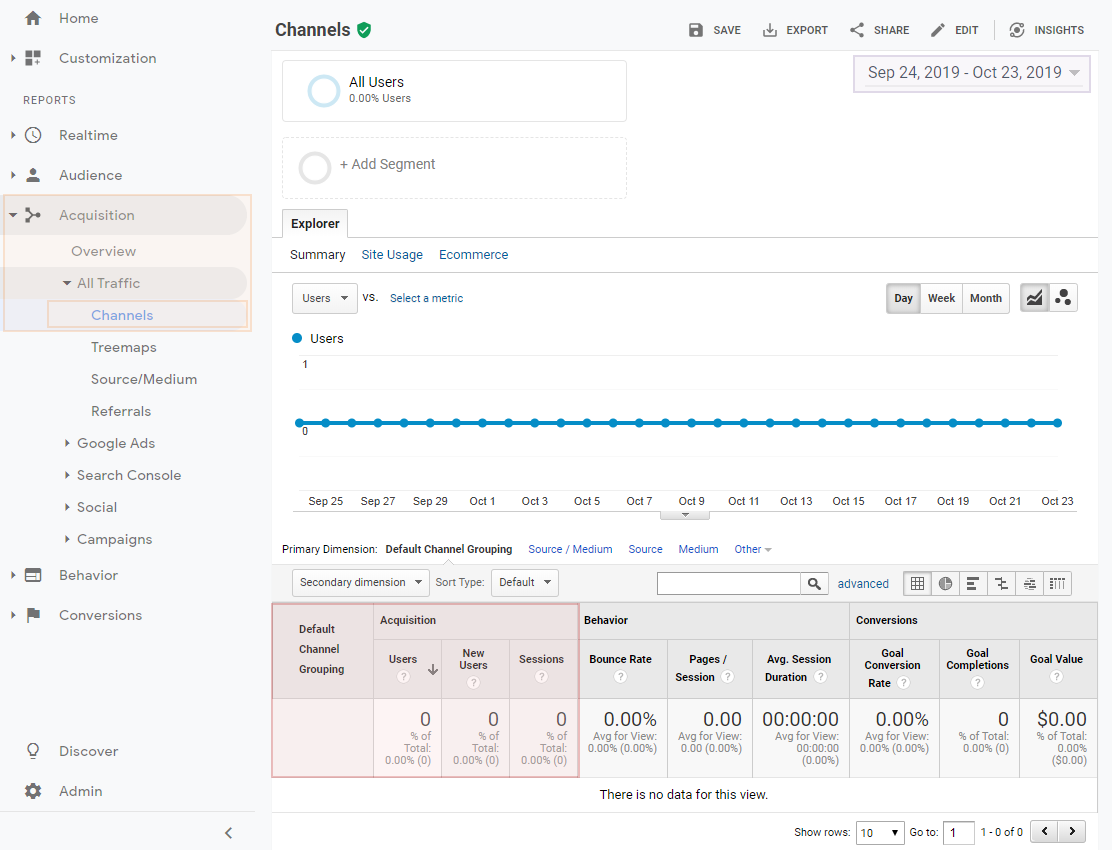Open Conversions flag icon
The height and width of the screenshot is (850, 1112).
(x=33, y=615)
